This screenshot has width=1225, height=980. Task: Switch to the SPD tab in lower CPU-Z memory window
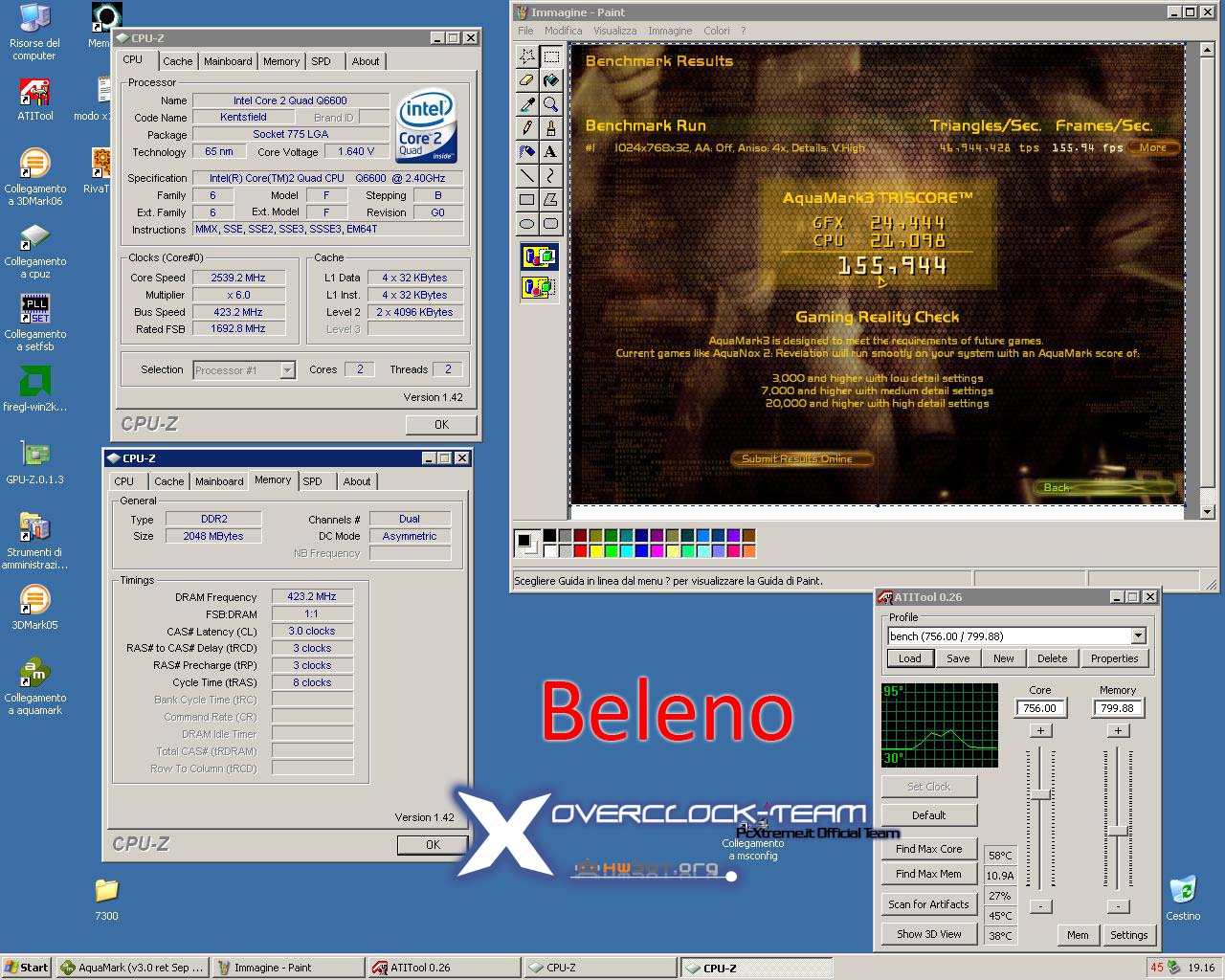tap(313, 481)
